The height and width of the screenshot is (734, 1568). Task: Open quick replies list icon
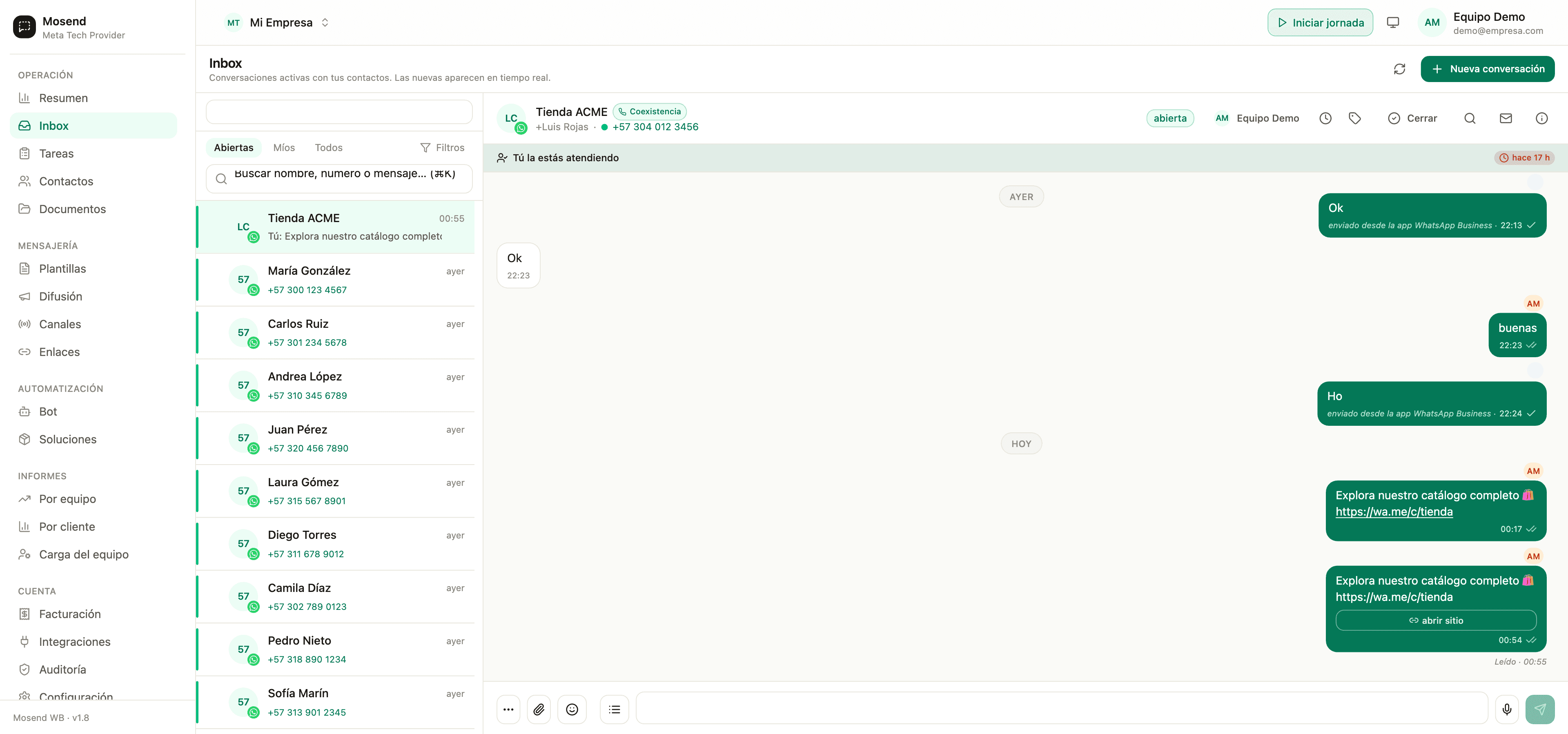(614, 709)
